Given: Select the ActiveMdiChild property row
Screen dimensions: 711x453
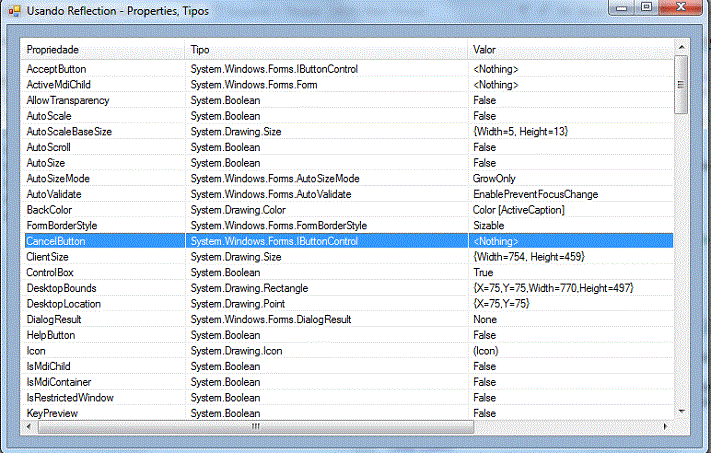Looking at the screenshot, I should coord(348,85).
